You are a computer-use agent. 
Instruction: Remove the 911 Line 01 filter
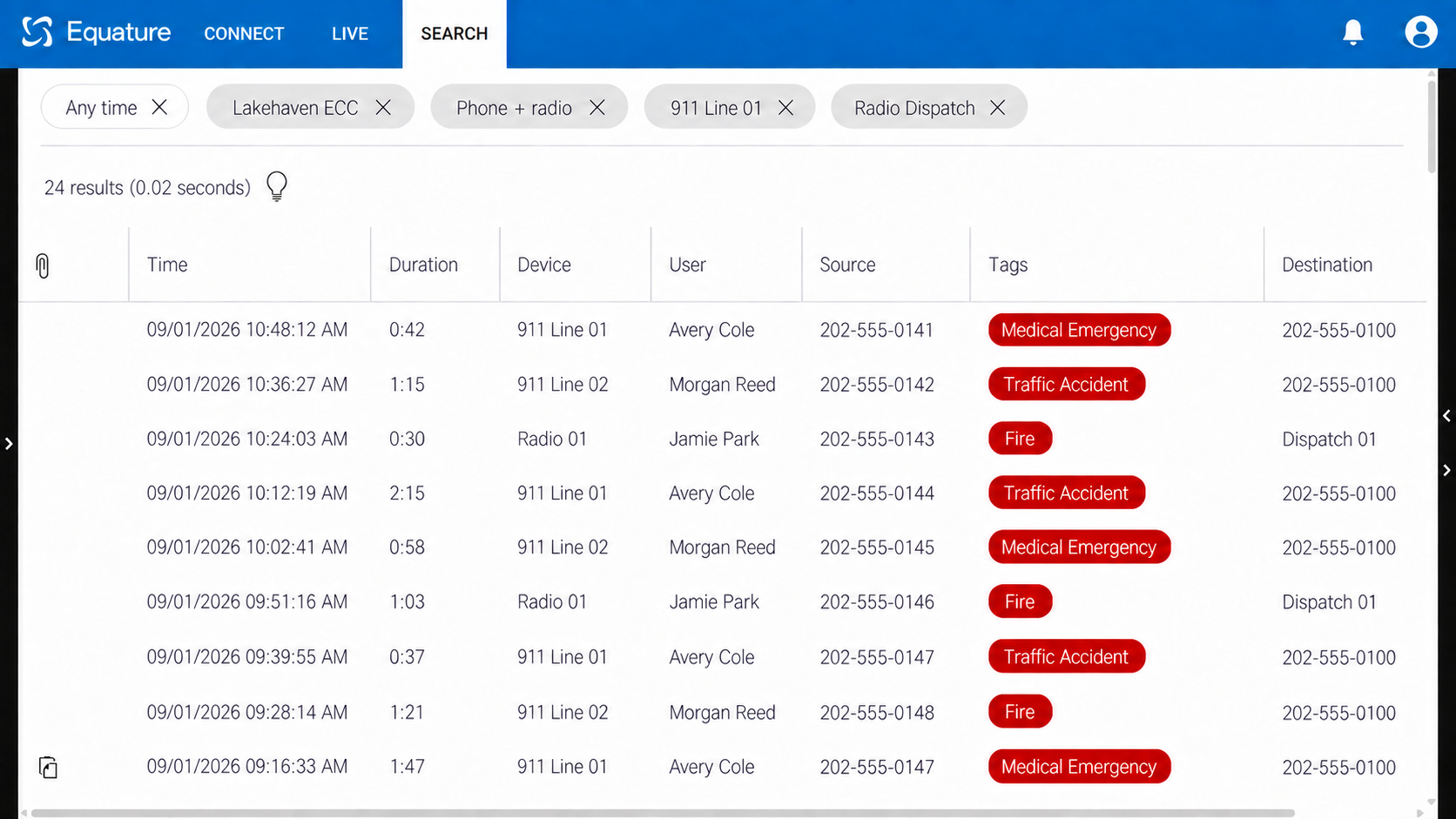point(785,107)
